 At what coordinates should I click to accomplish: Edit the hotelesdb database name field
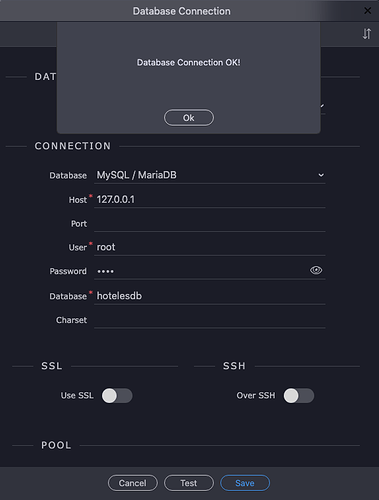point(210,296)
